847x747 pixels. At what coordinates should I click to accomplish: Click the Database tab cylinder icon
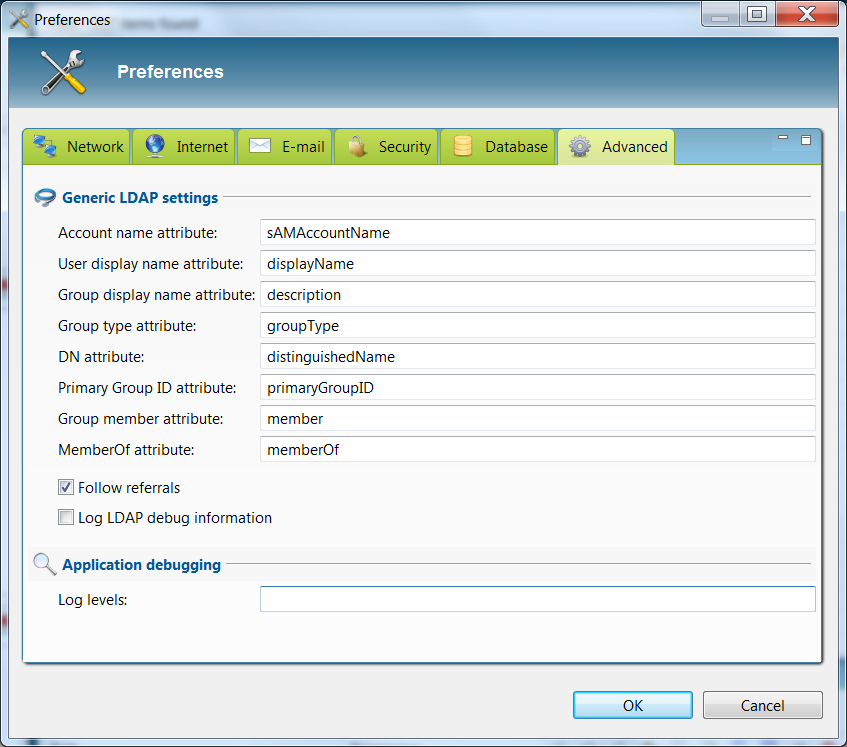(463, 146)
